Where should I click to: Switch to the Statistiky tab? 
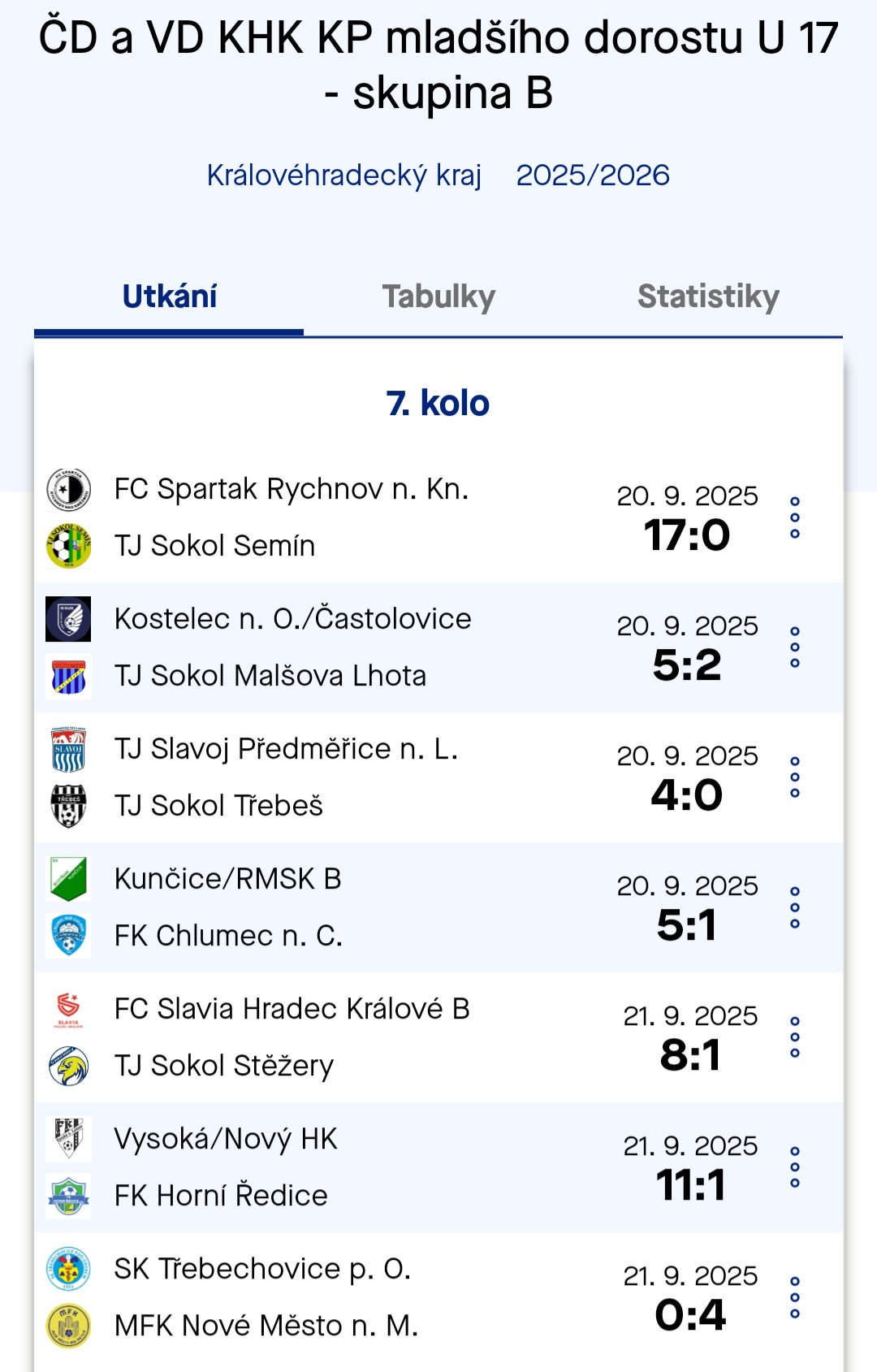pos(708,297)
